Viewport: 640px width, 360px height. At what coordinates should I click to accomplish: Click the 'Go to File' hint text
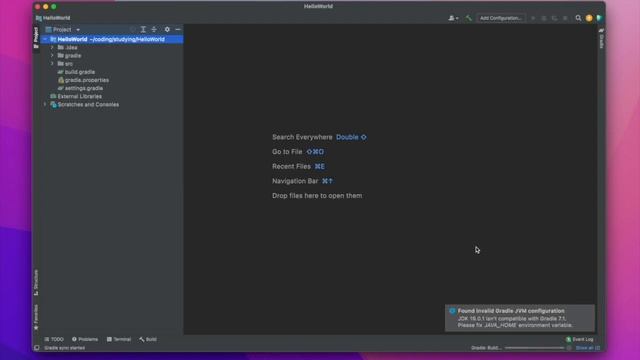287,152
